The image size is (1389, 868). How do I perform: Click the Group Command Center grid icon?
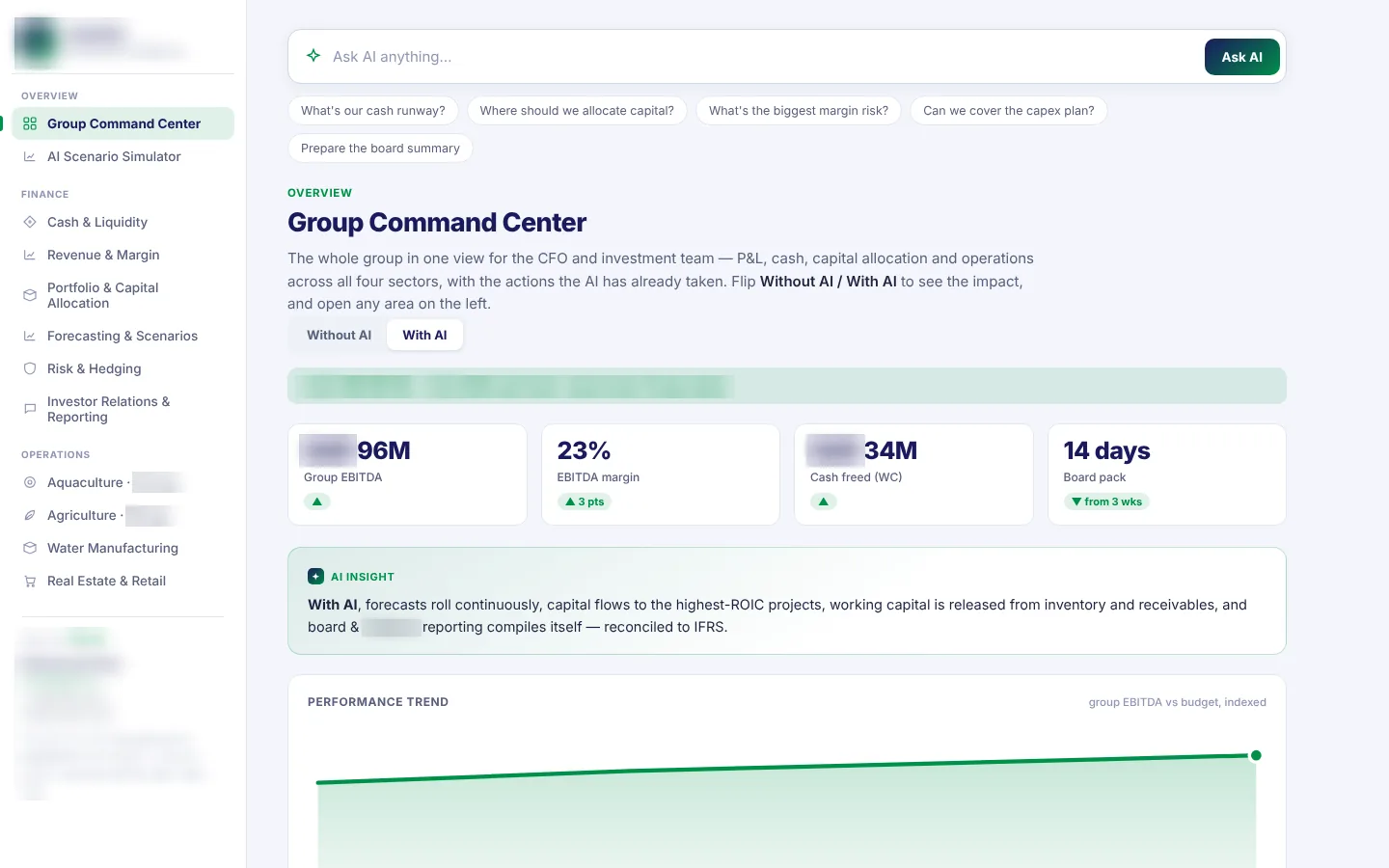coord(30,123)
